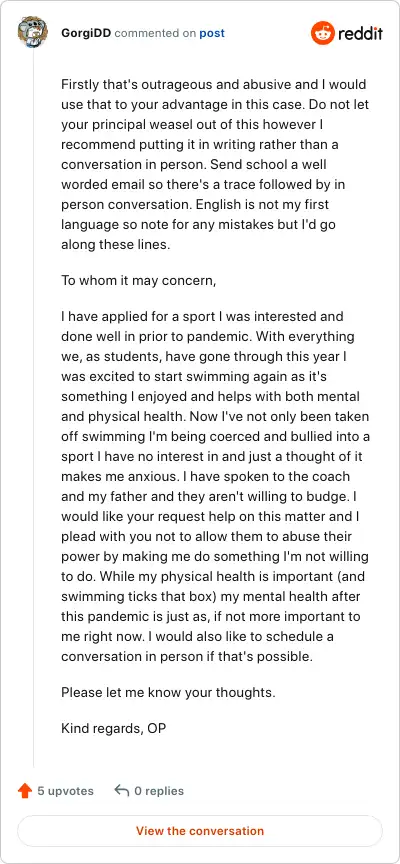The width and height of the screenshot is (400, 864).
Task: Click the "Kind regards, OP" sign-off
Action: tap(113, 728)
